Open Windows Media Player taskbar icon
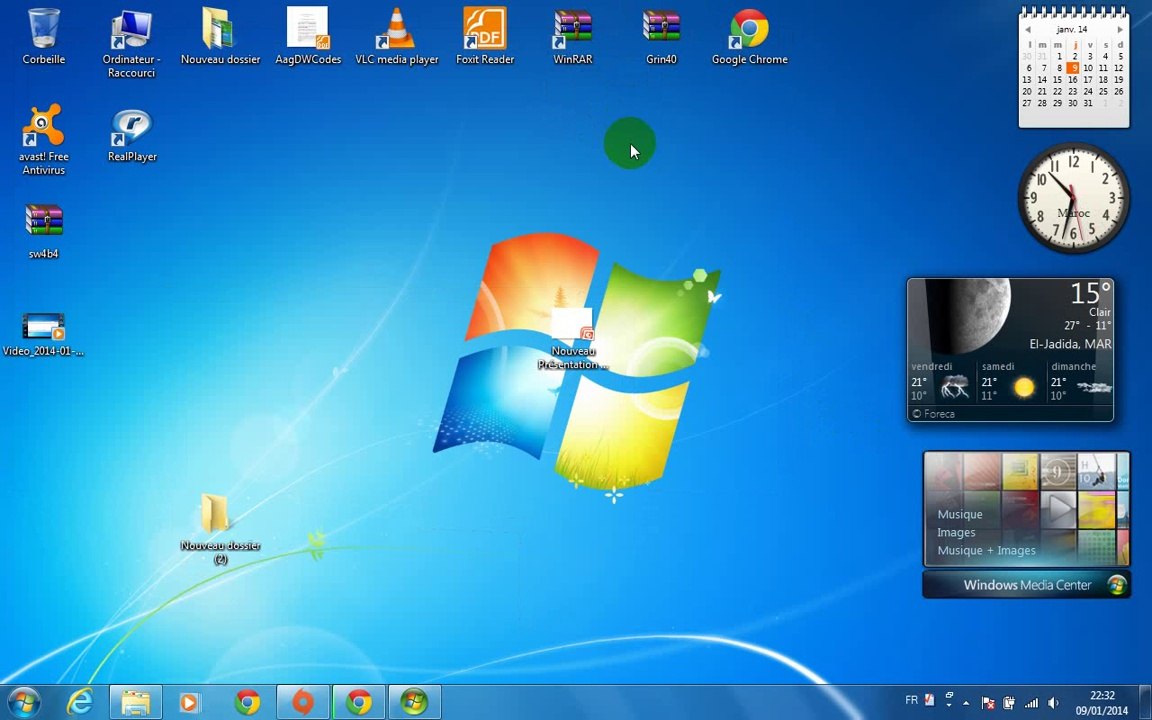The height and width of the screenshot is (720, 1152). pyautogui.click(x=190, y=702)
